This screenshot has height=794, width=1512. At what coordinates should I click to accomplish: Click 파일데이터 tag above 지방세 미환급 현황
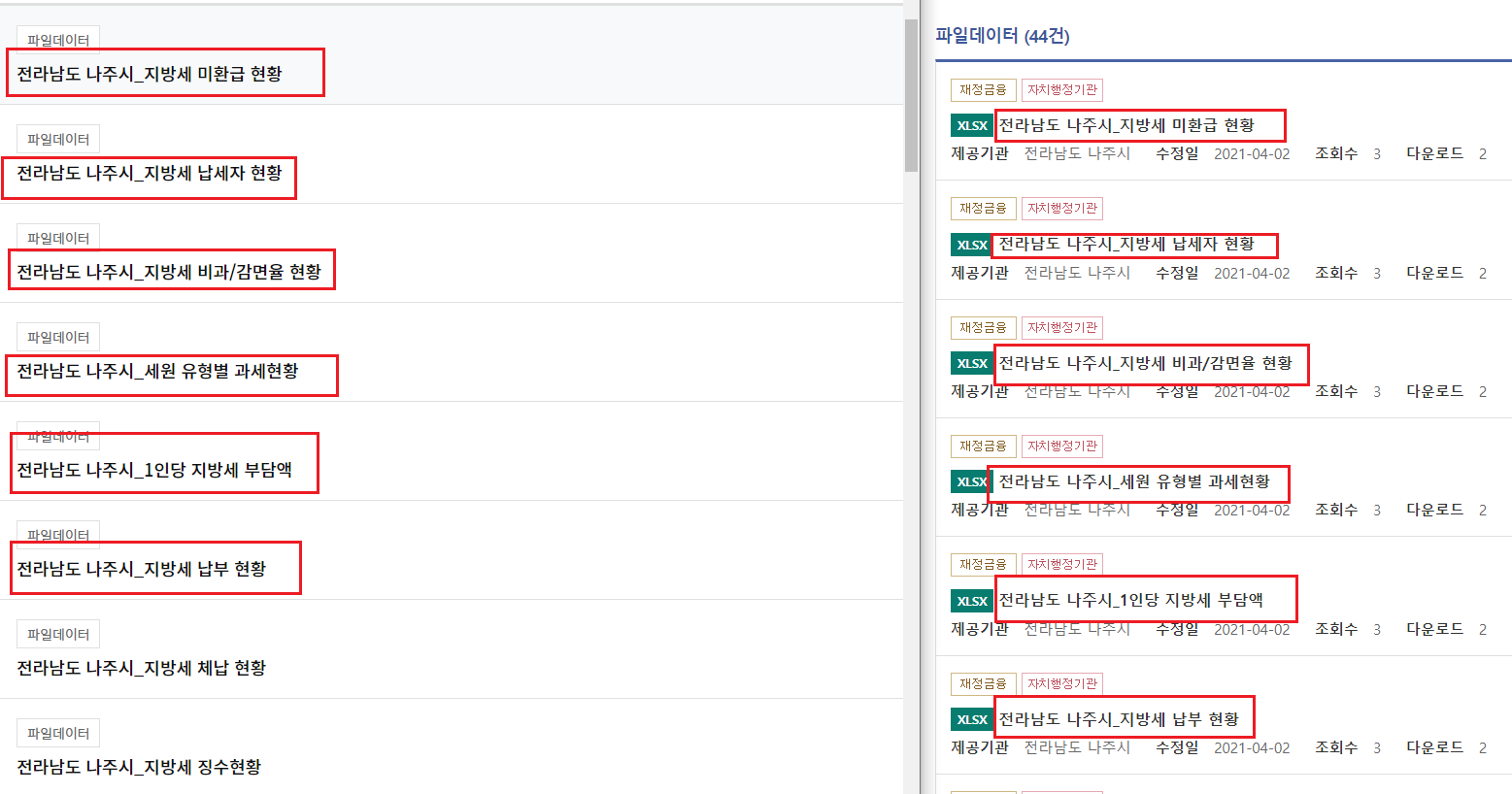click(x=58, y=40)
